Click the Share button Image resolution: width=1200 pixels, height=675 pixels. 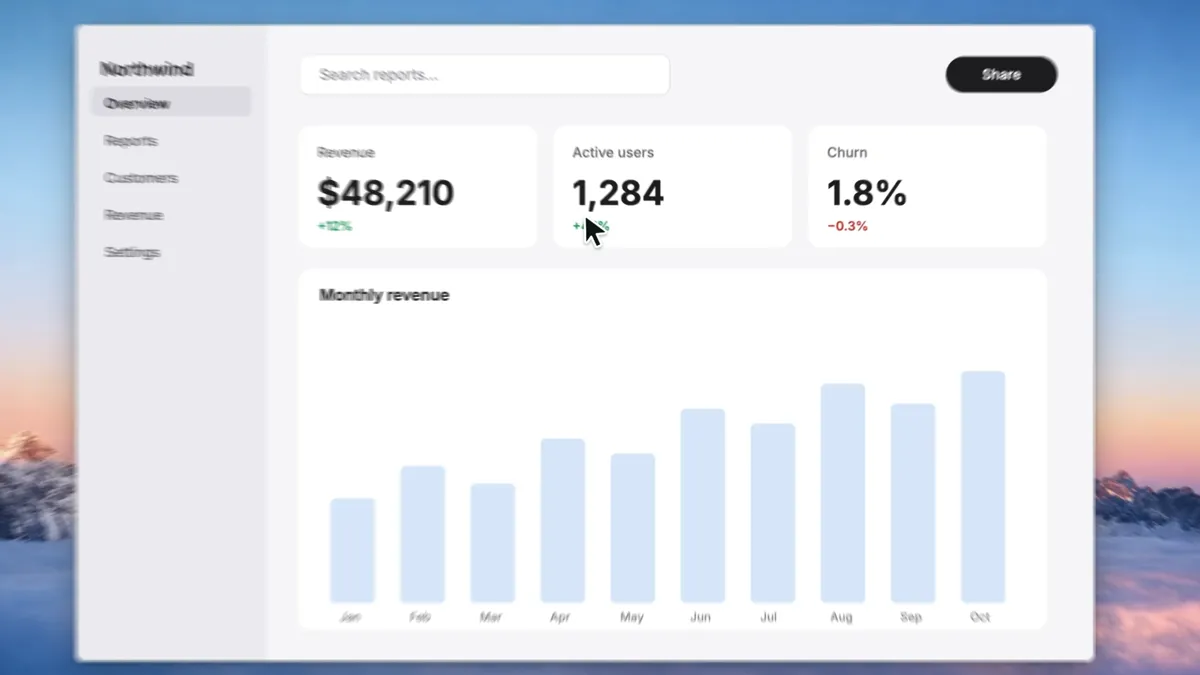[x=1001, y=74]
